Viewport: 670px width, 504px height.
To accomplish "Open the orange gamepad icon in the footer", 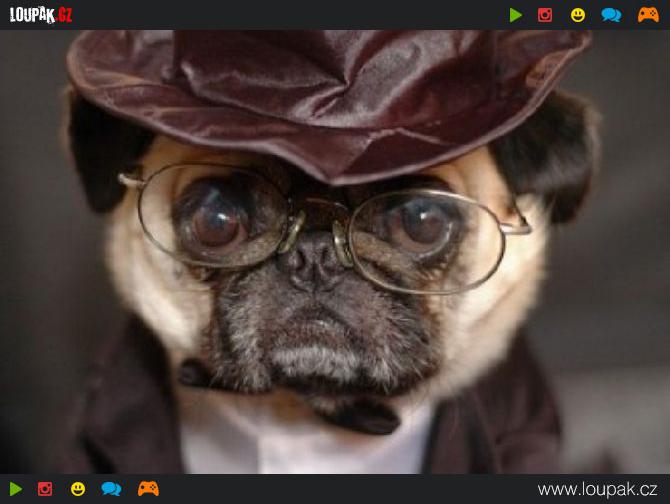I will click(x=148, y=489).
